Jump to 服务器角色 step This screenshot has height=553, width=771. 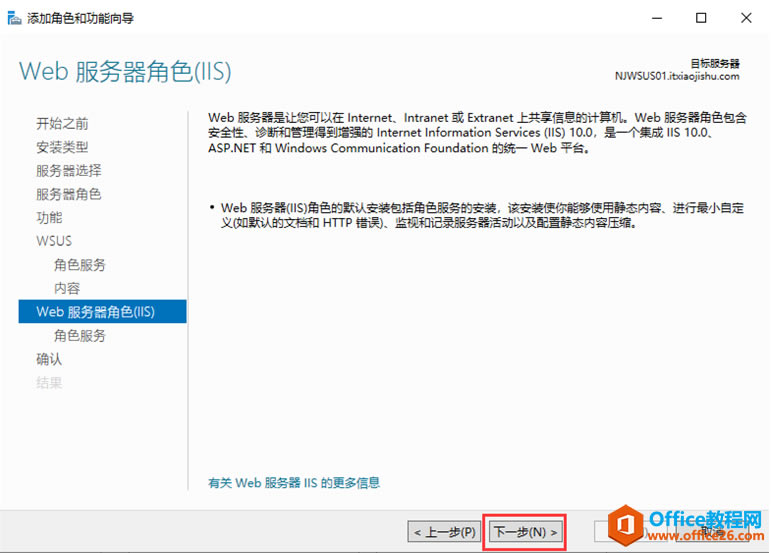point(69,194)
